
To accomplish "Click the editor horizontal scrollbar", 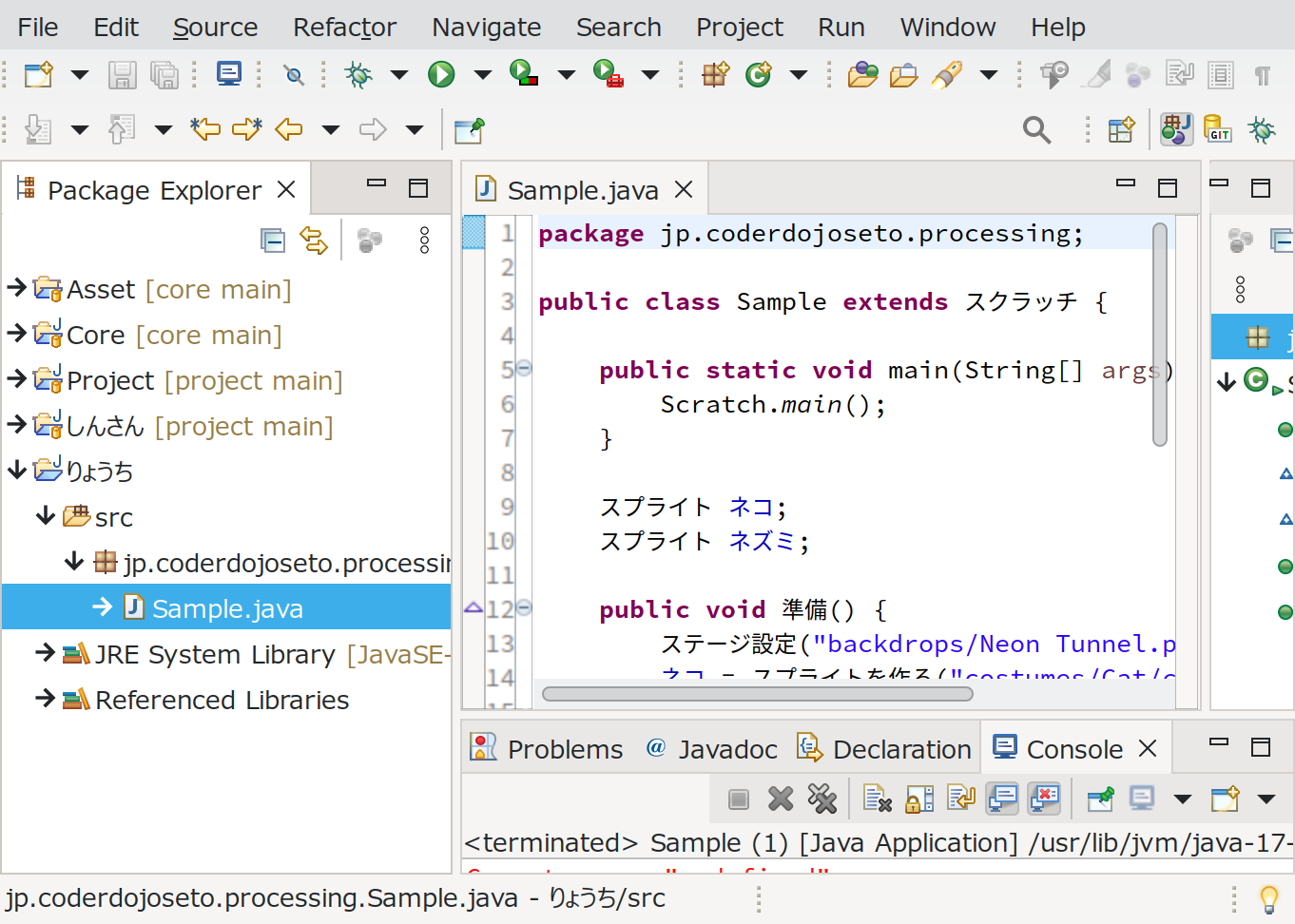I will (x=757, y=694).
